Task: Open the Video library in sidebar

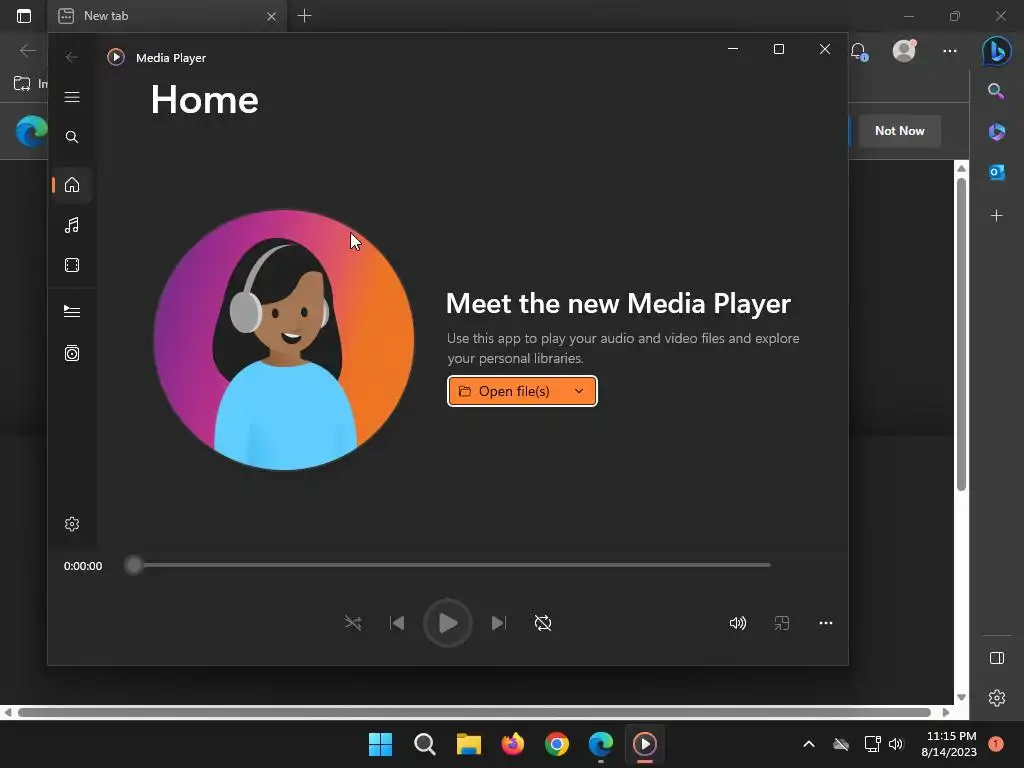Action: [x=72, y=265]
